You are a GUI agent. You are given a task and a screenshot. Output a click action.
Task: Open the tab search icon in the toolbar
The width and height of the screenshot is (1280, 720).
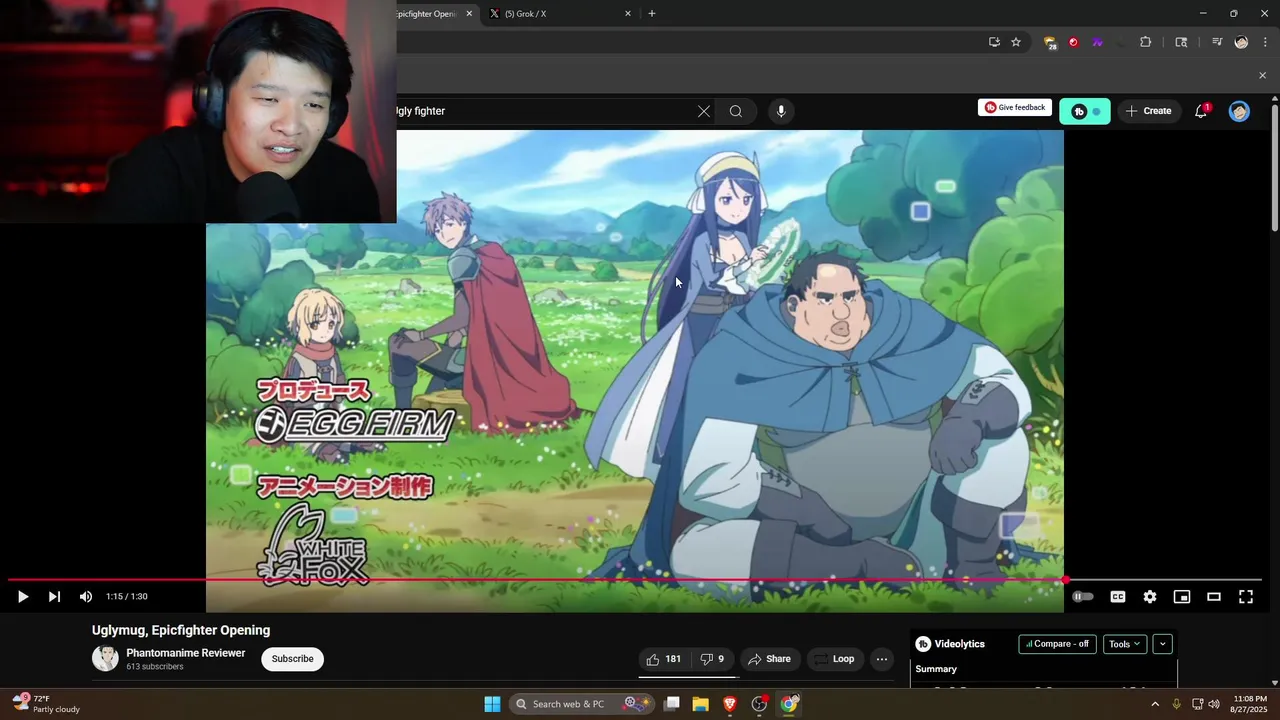[1181, 42]
